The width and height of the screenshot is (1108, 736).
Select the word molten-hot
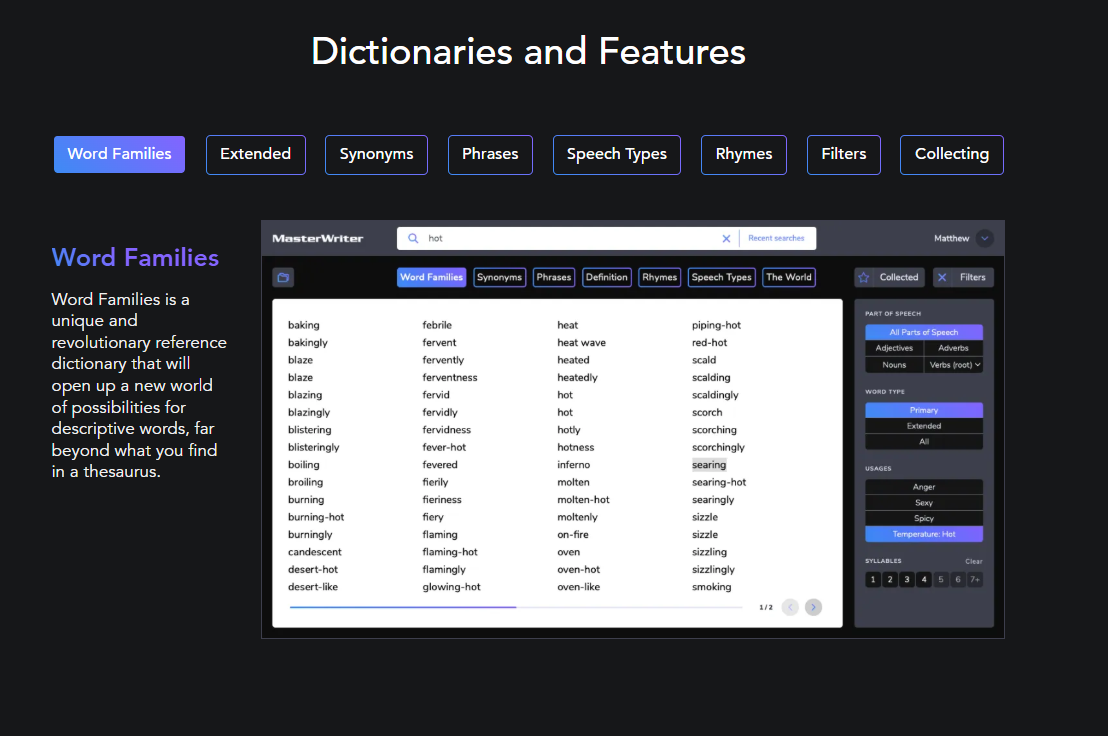(x=583, y=500)
